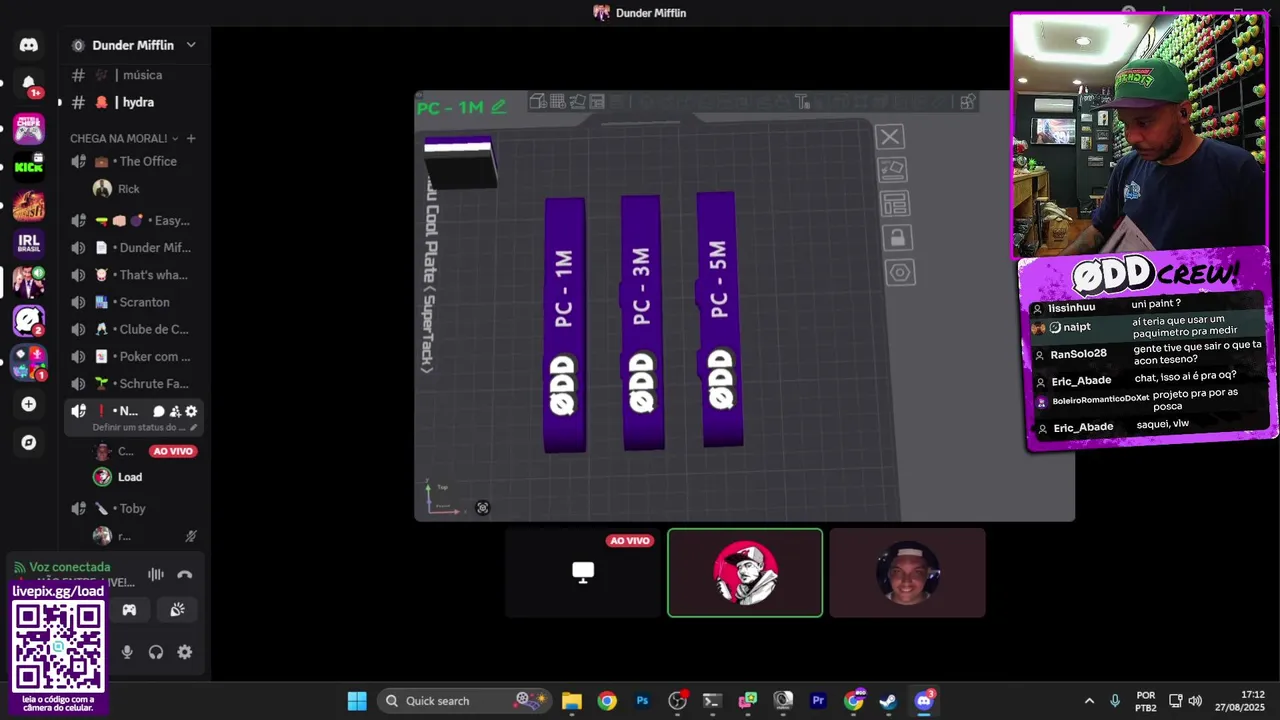Open noise suppression waveform icon

156,574
